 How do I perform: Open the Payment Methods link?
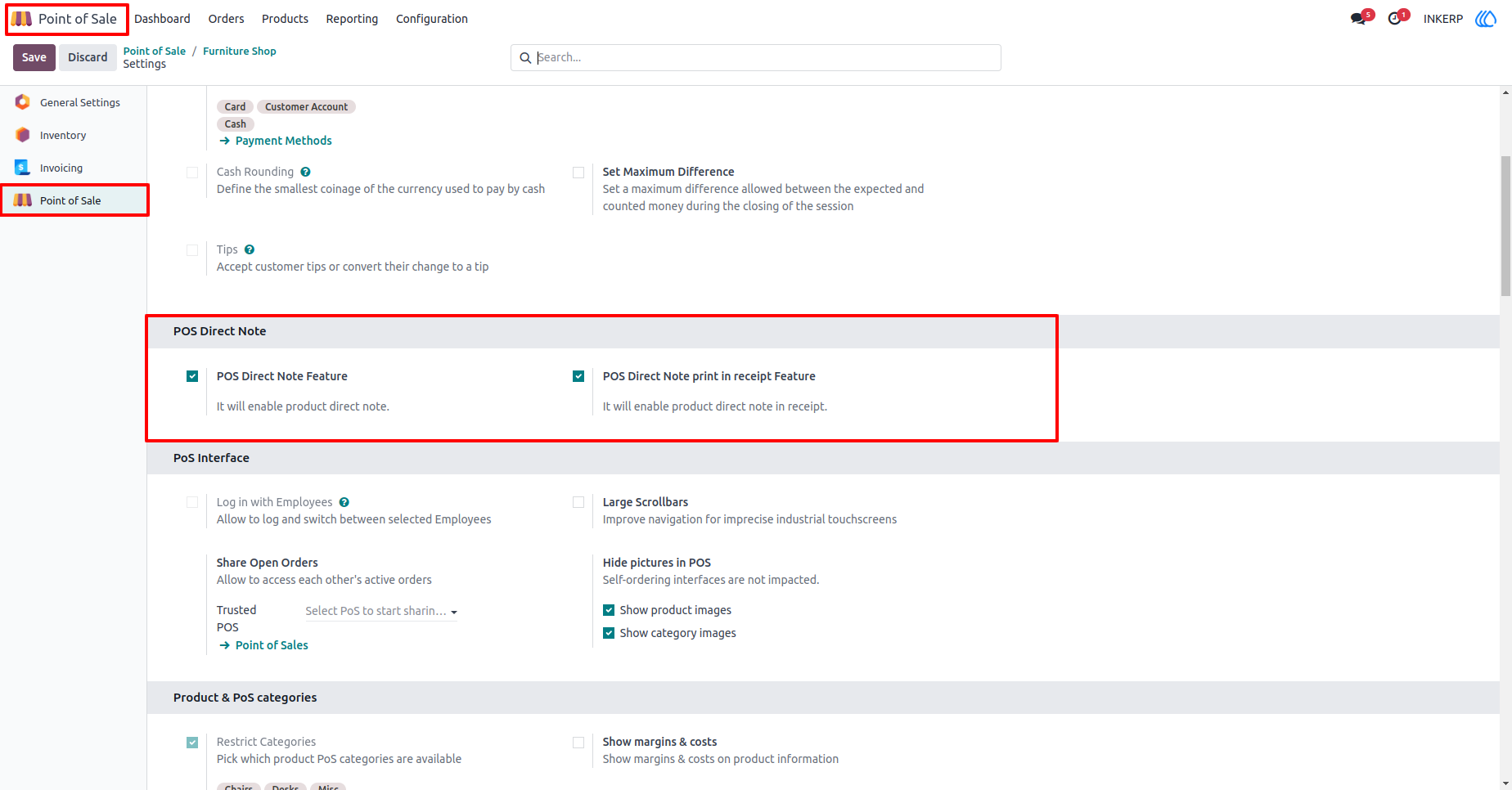pos(283,141)
